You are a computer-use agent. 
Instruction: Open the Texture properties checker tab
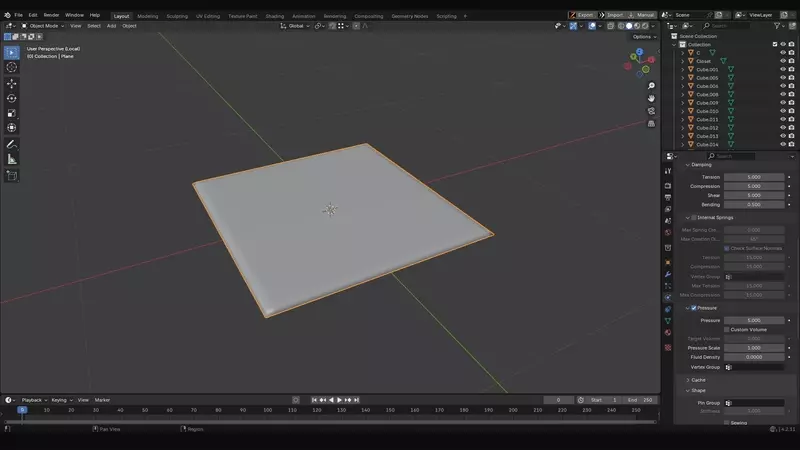[668, 347]
